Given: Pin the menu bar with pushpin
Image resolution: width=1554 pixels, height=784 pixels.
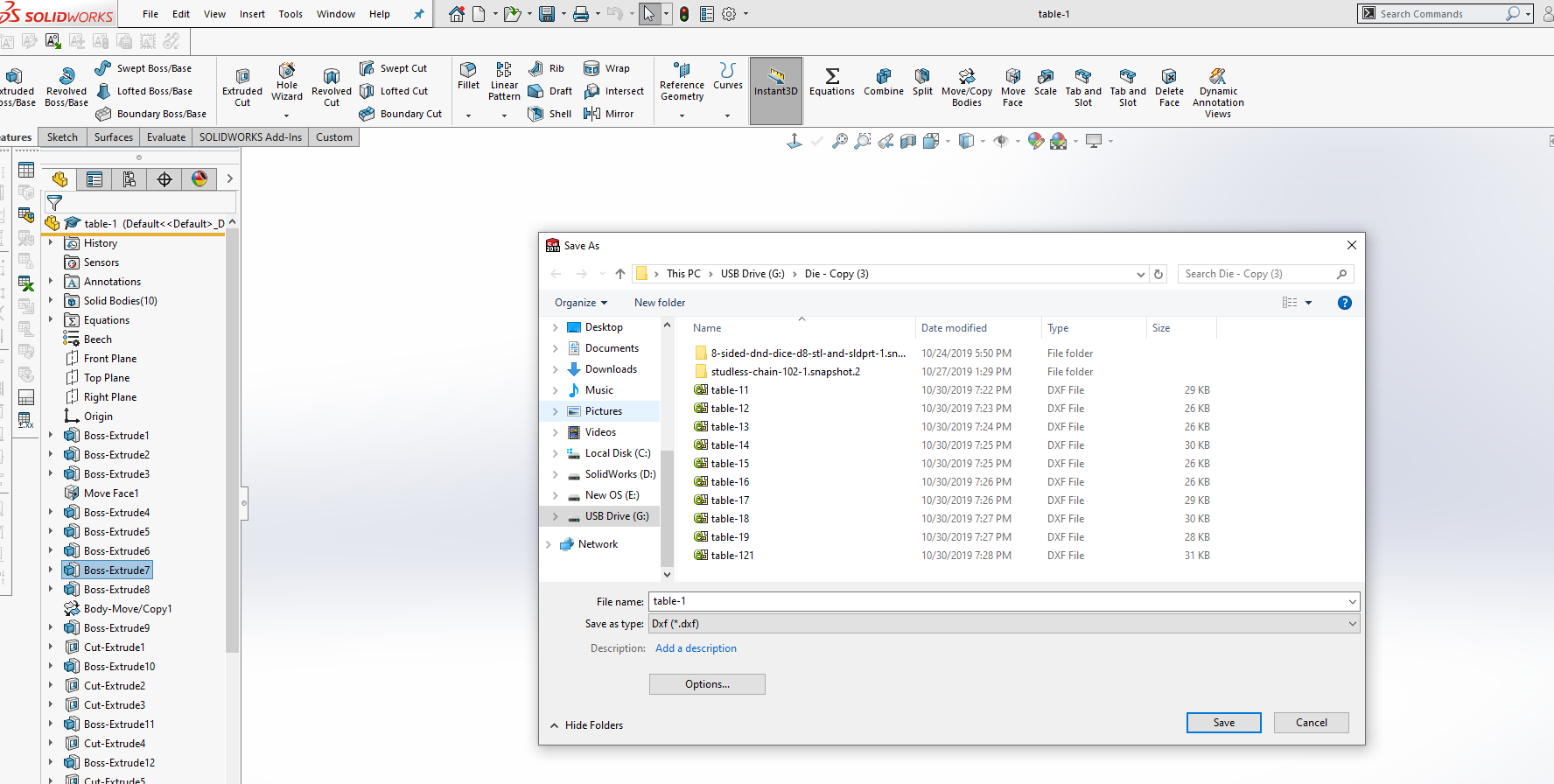Looking at the screenshot, I should tap(418, 14).
